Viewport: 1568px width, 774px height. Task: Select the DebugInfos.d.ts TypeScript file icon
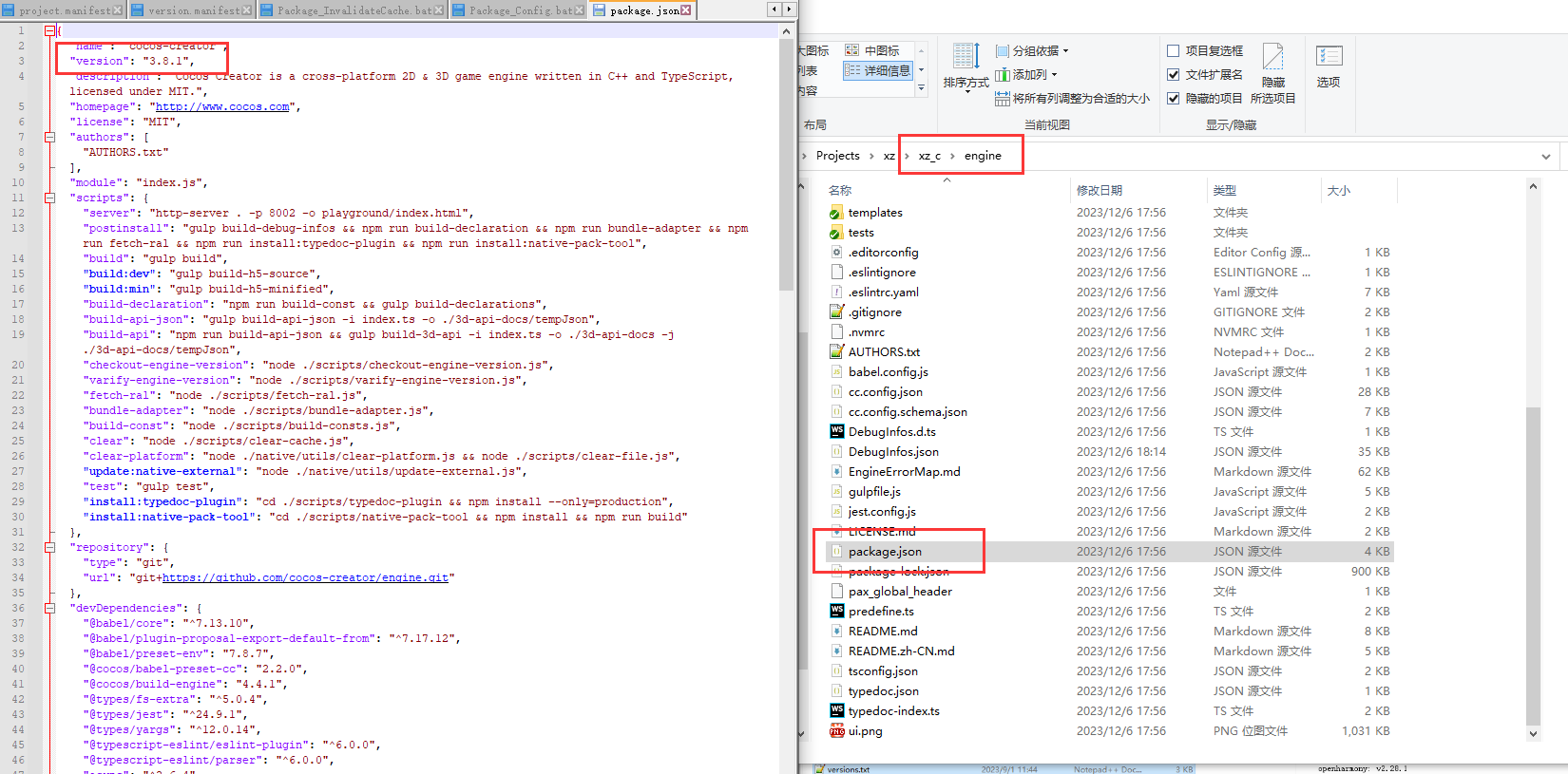(x=836, y=432)
